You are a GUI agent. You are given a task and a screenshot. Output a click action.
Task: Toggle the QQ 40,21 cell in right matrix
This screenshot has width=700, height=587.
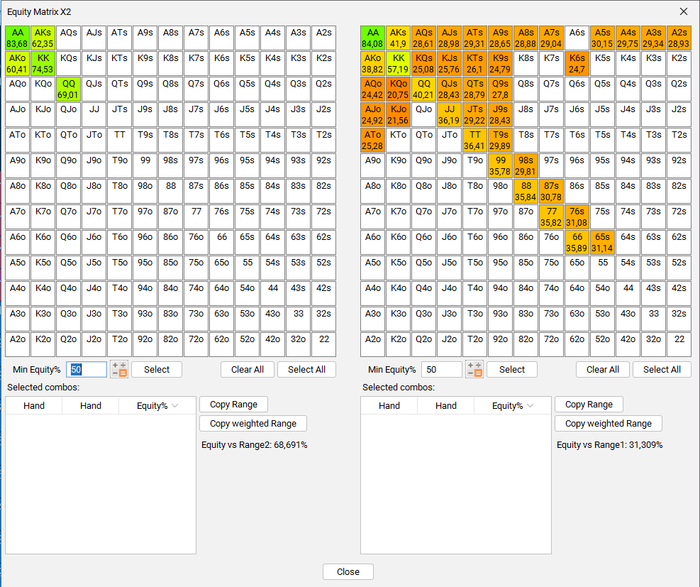click(424, 89)
